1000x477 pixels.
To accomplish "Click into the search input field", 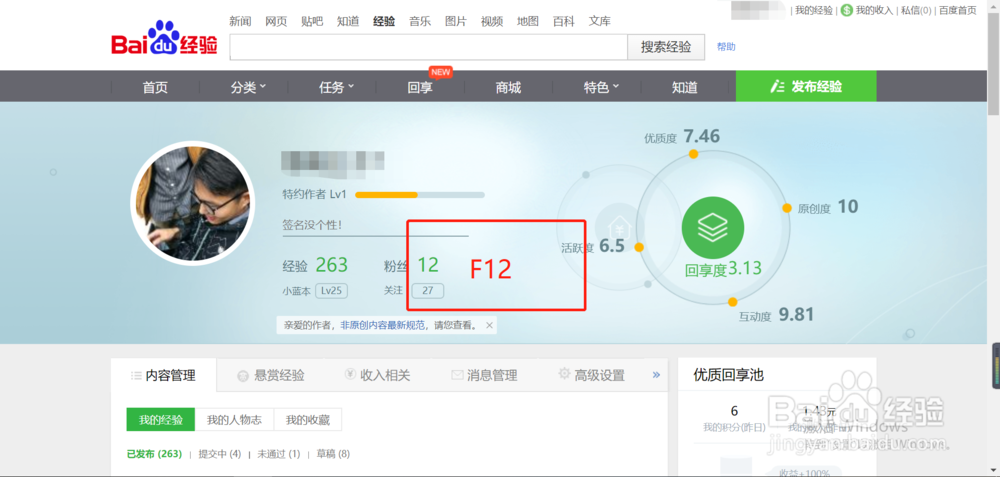I will click(x=429, y=47).
